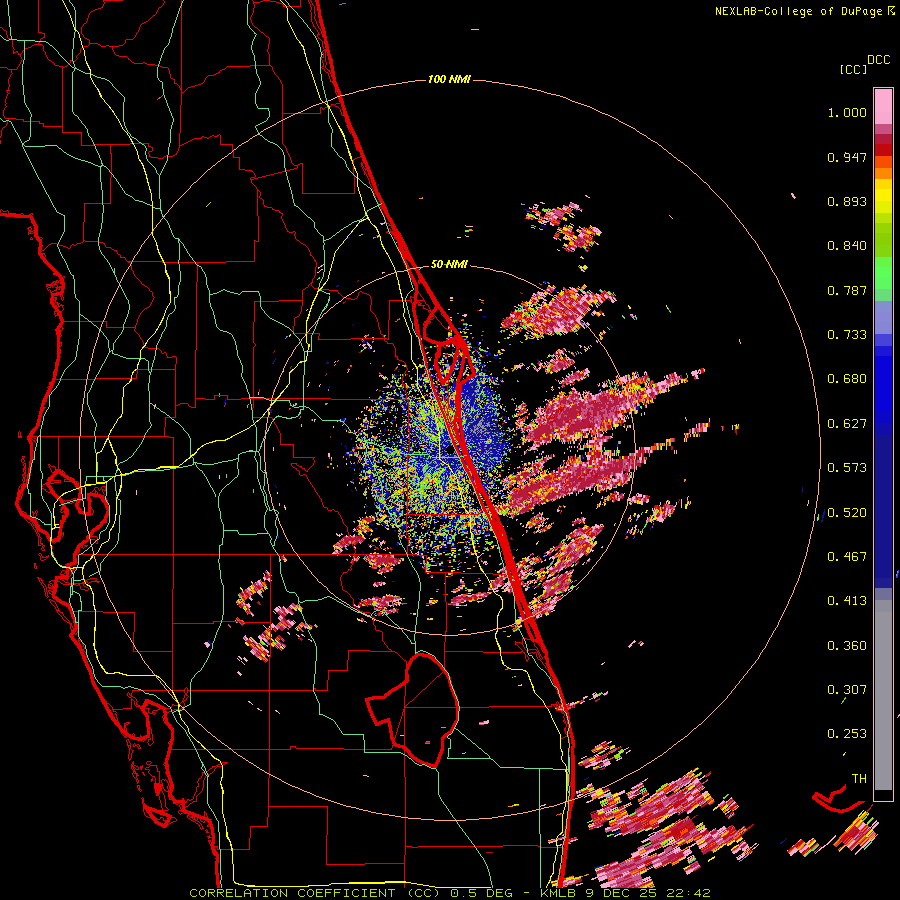Click the 0.573 scale value
Viewport: 900px width, 900px height.
[847, 468]
